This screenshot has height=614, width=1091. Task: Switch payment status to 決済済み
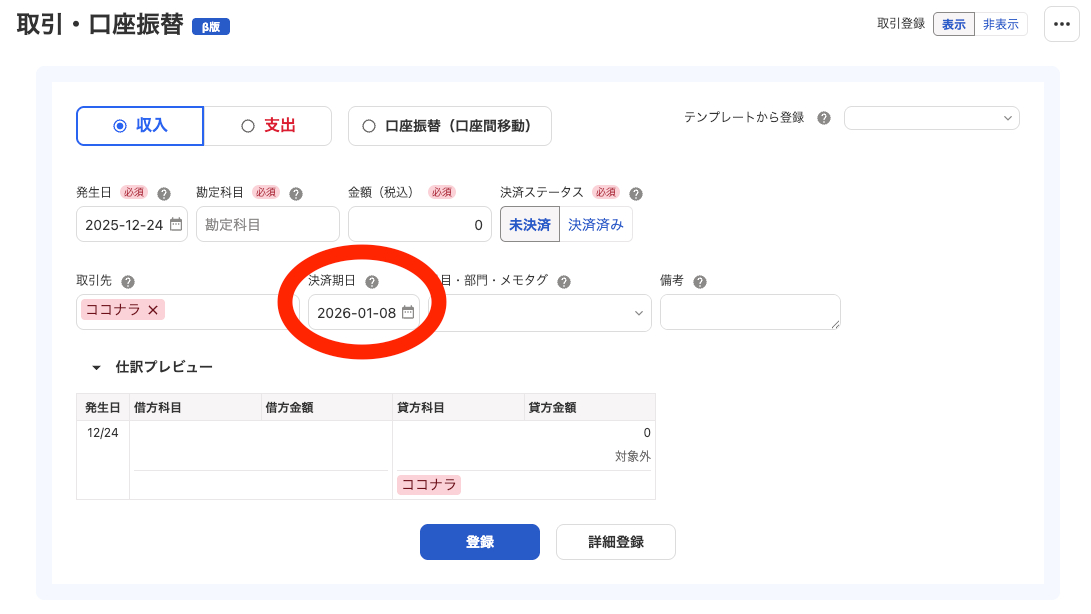pyautogui.click(x=595, y=224)
